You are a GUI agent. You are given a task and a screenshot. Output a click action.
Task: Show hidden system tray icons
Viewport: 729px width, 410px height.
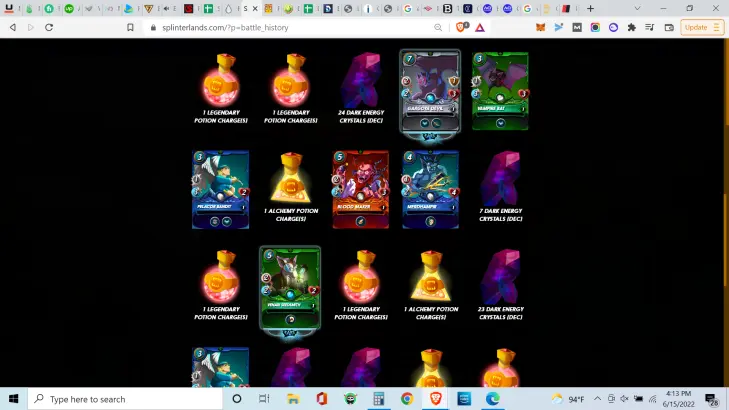pyautogui.click(x=597, y=399)
